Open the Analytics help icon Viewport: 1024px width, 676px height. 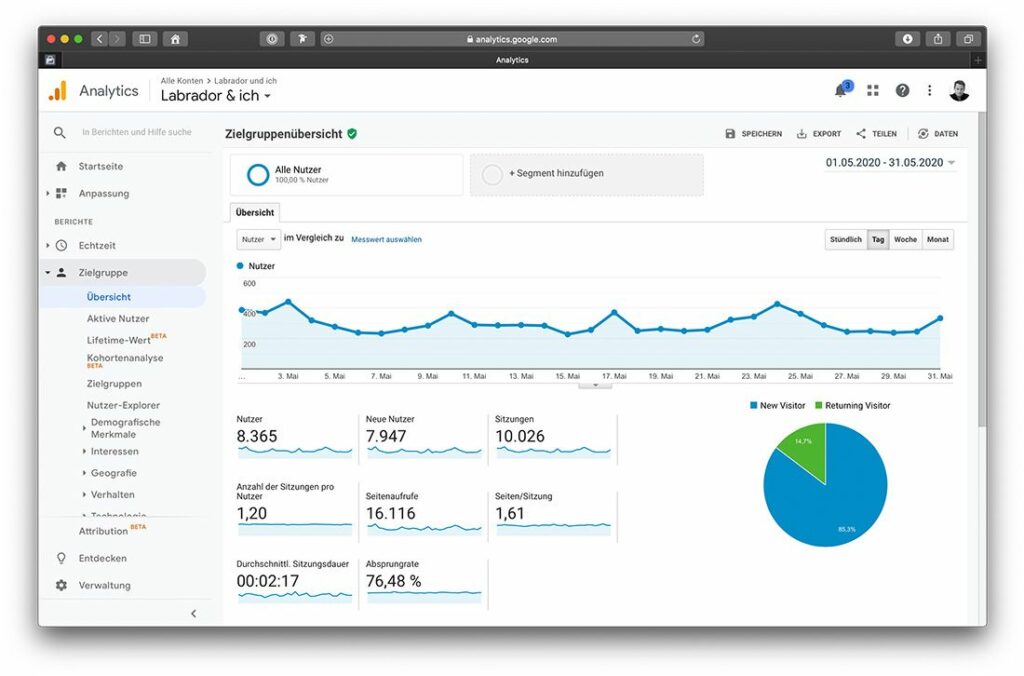tap(902, 90)
